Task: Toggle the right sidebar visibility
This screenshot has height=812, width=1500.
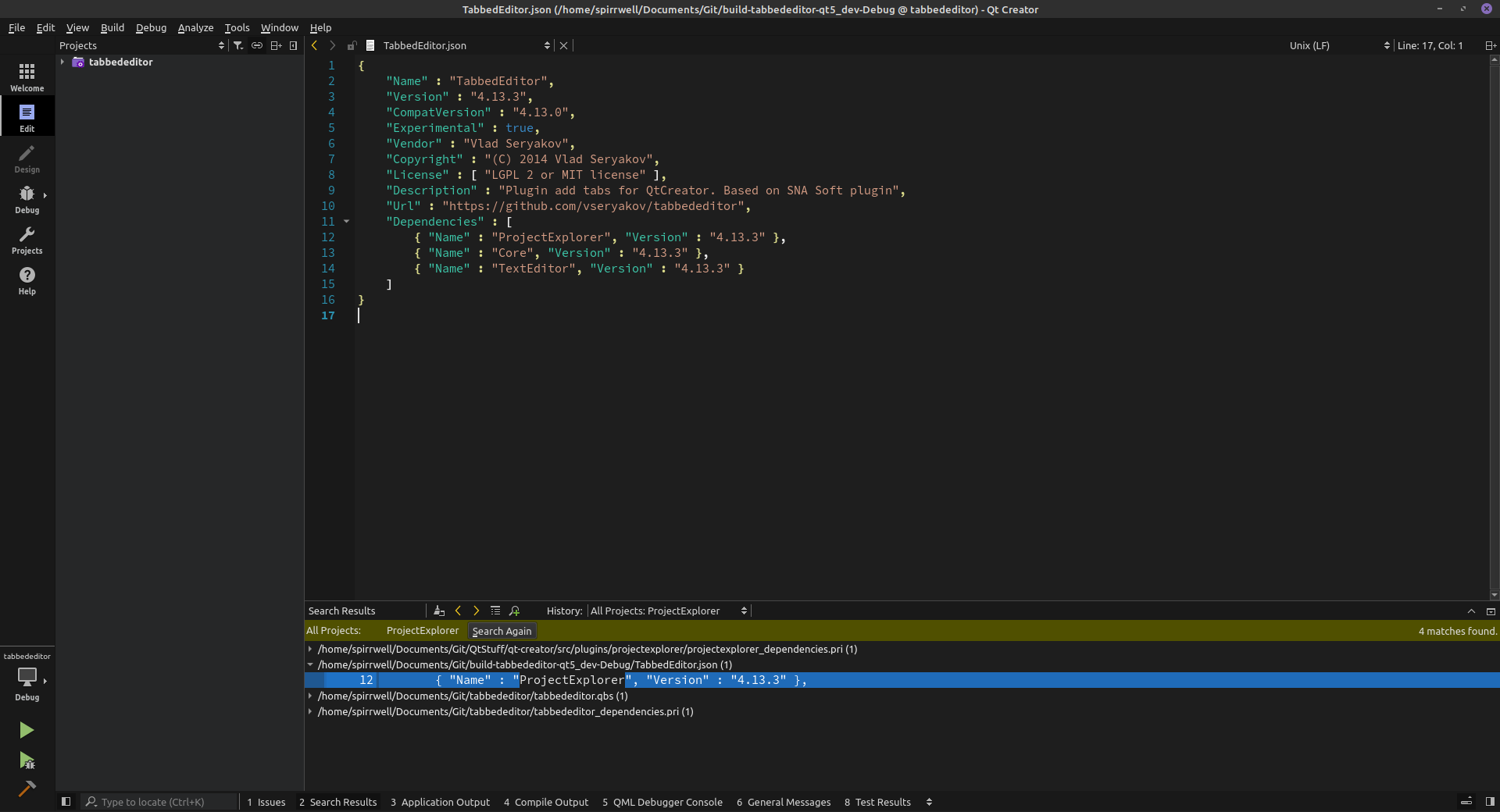Action: pos(1490,801)
